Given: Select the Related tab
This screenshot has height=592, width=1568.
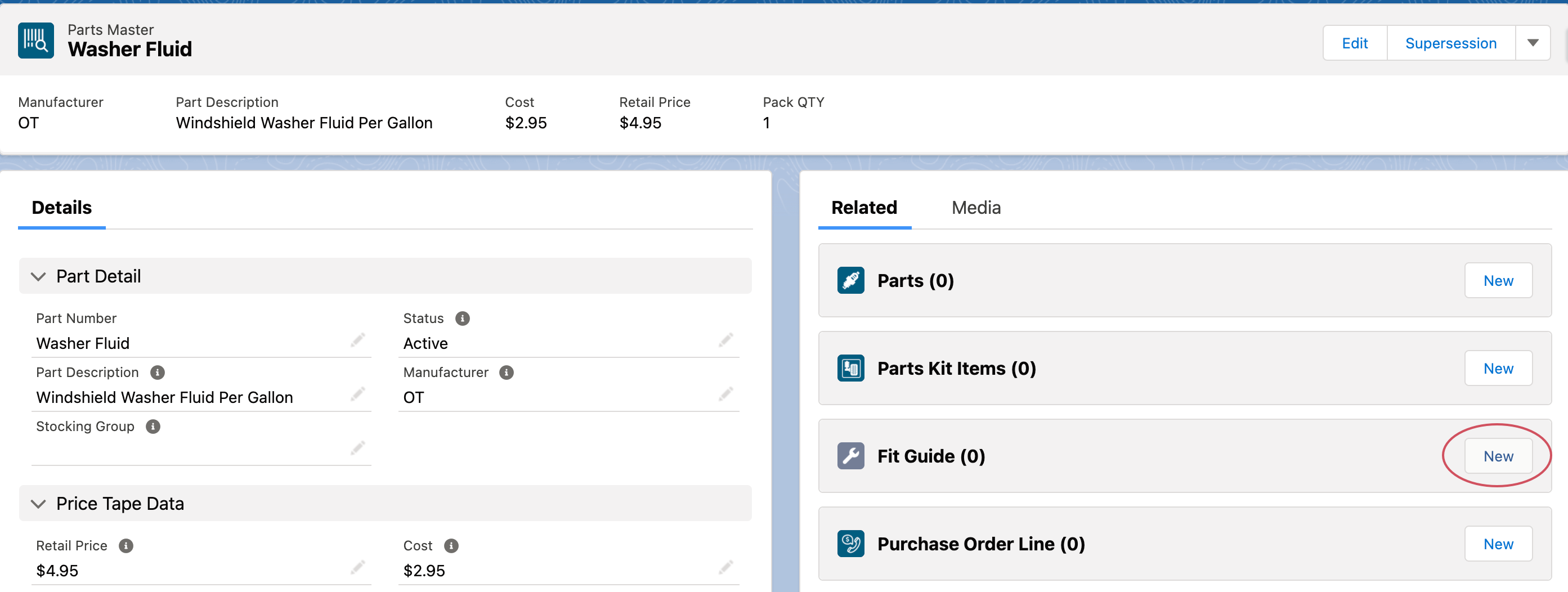Looking at the screenshot, I should [x=864, y=208].
